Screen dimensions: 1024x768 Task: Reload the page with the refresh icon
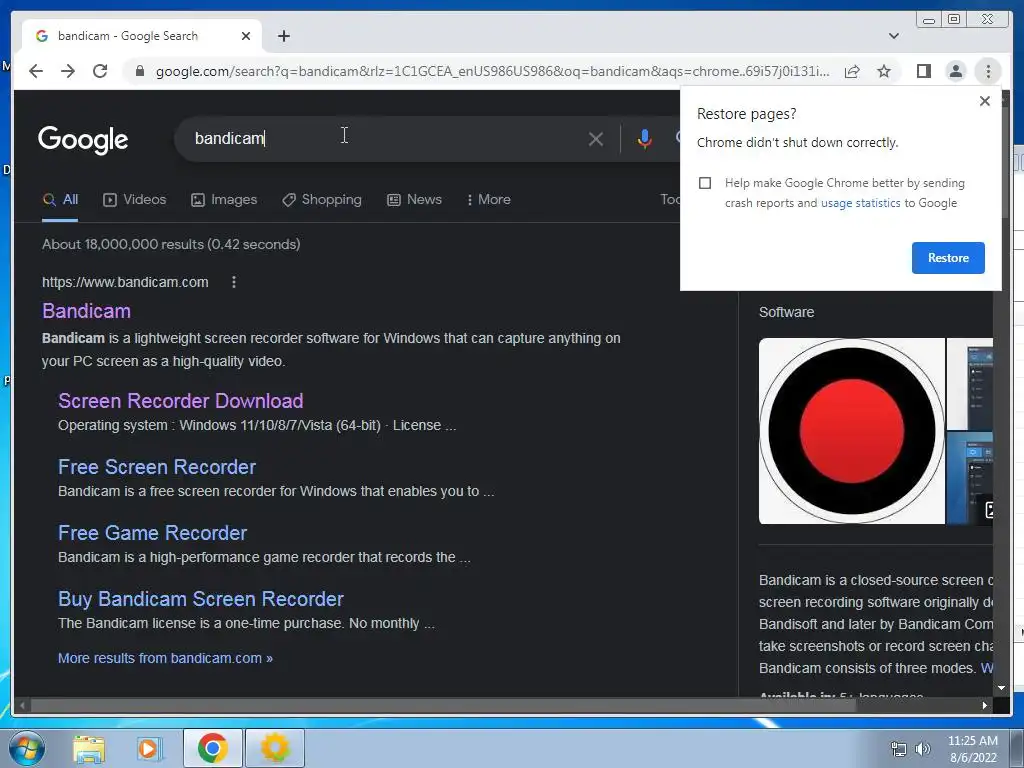[x=100, y=71]
